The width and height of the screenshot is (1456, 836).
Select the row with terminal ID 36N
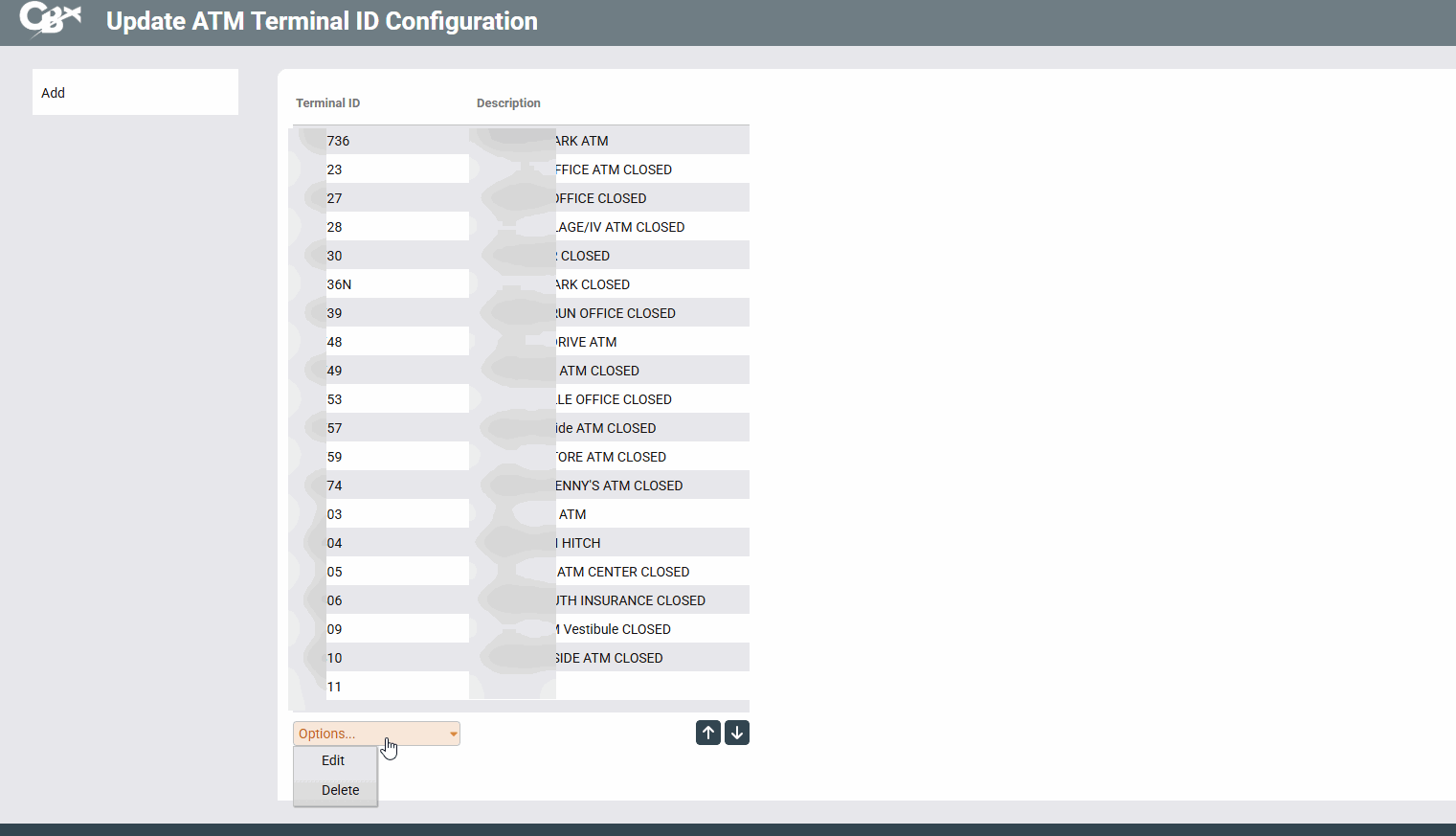[340, 284]
